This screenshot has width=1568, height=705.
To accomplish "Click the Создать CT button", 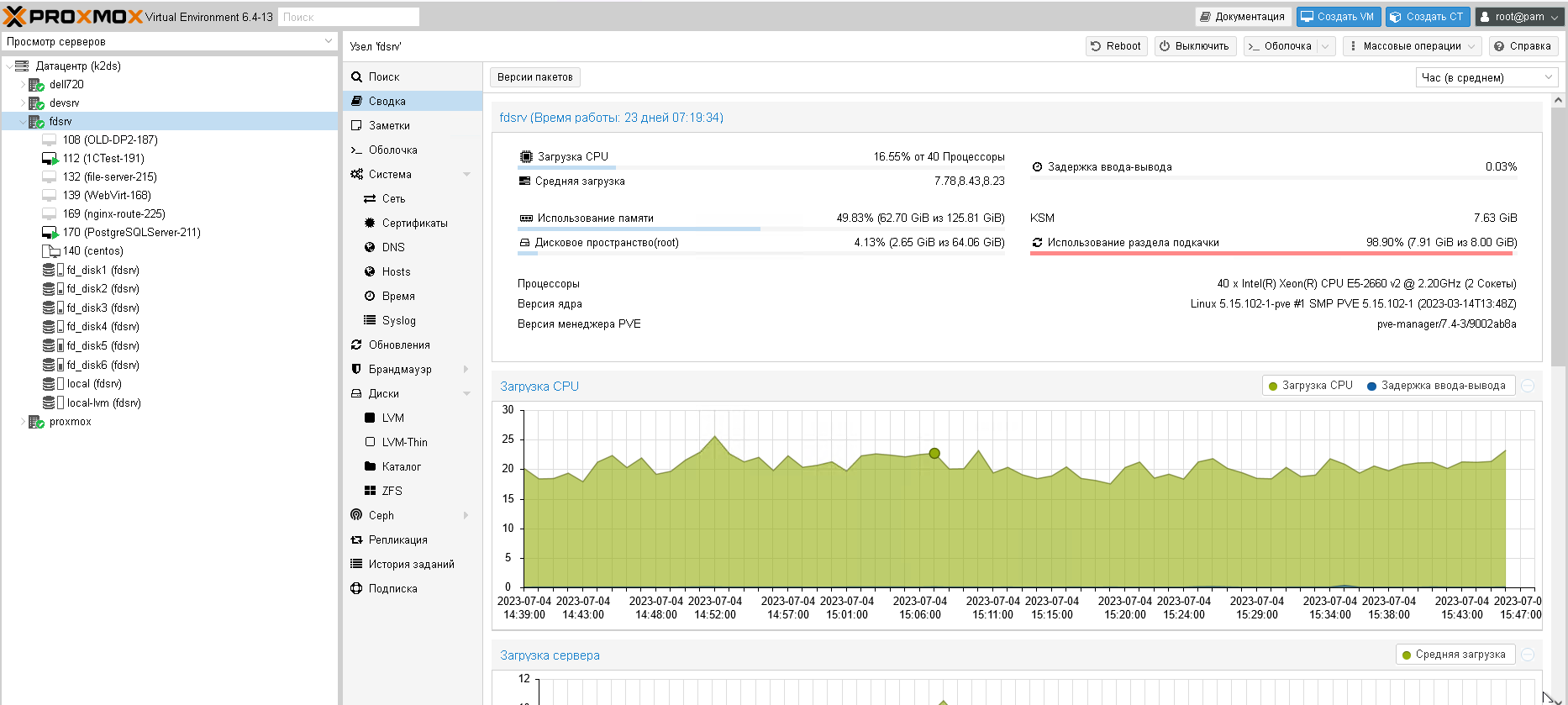I will tap(1428, 17).
